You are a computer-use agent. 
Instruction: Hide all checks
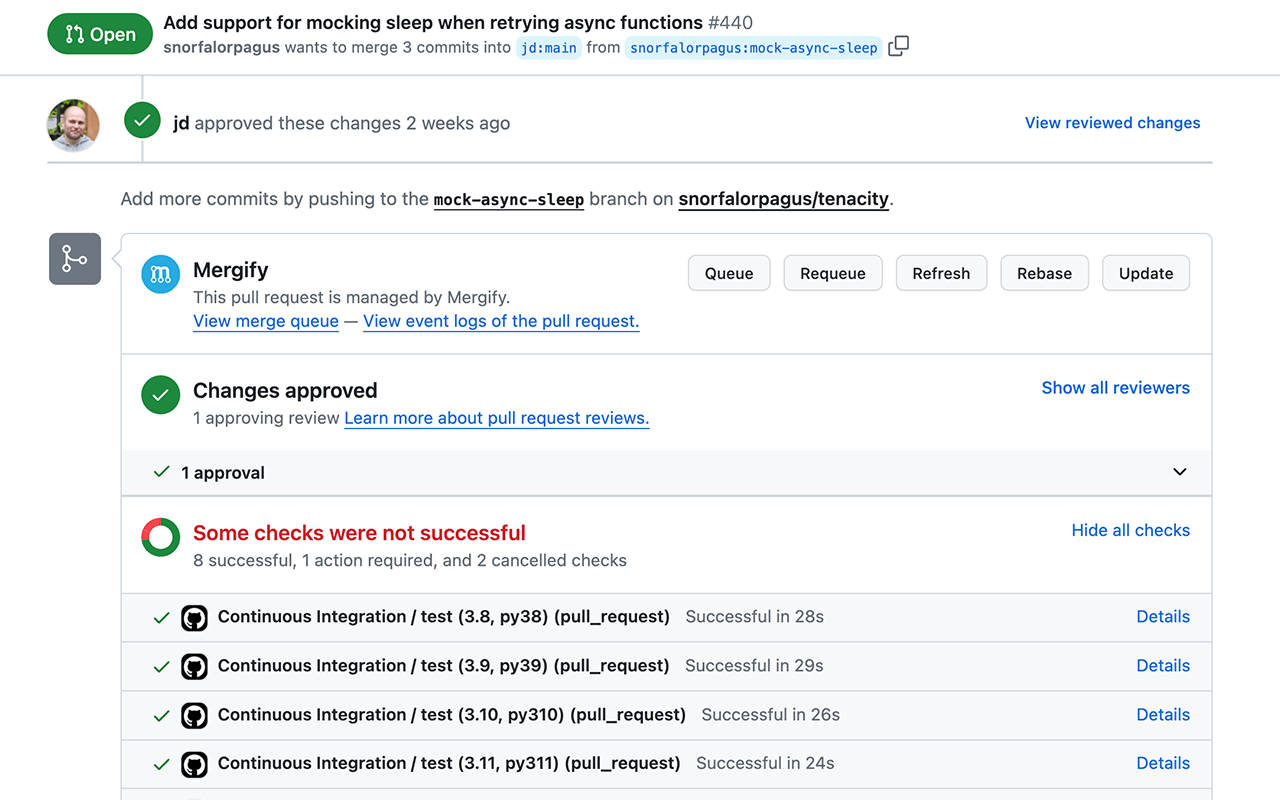1130,530
